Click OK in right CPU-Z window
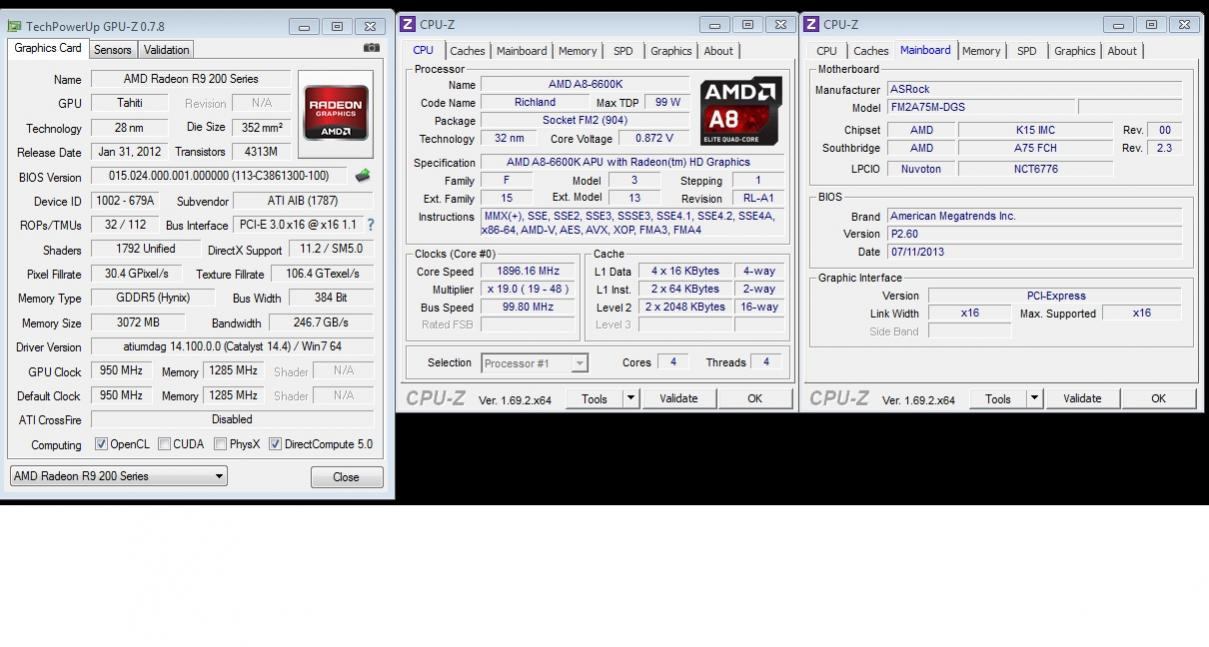Image resolution: width=1209 pixels, height=647 pixels. coord(1158,398)
